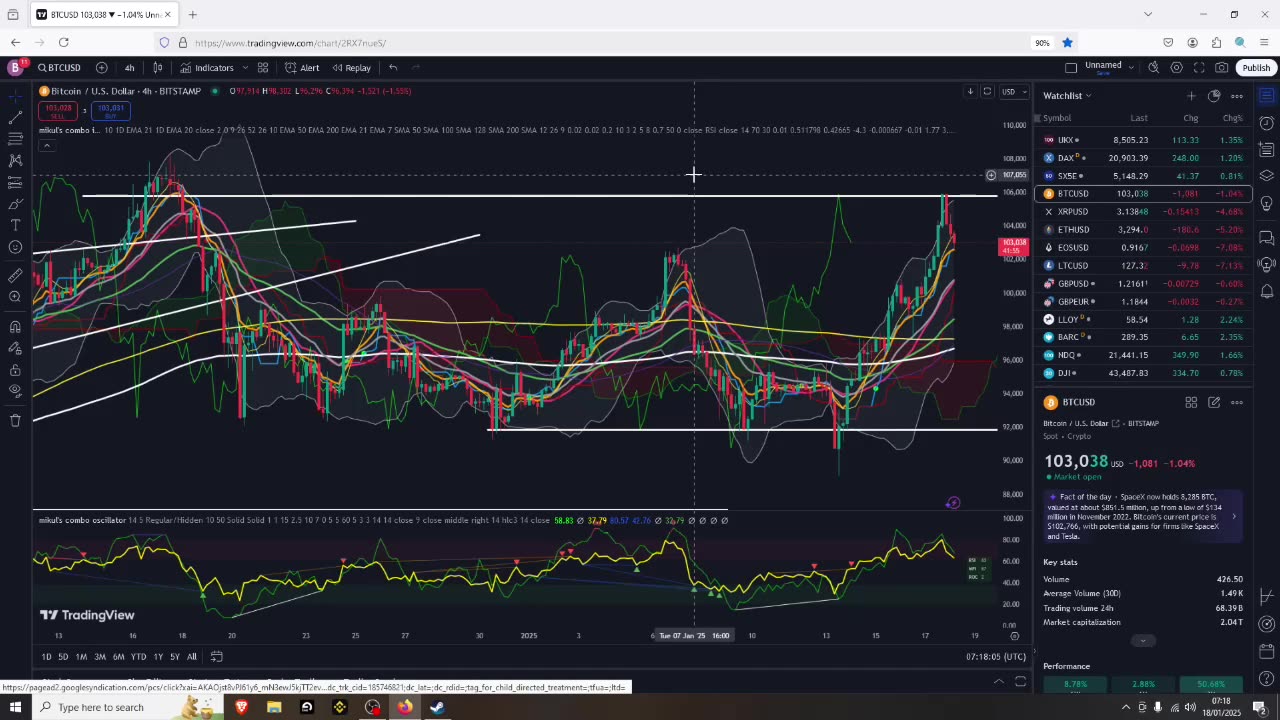
Task: Select the 6M date range
Action: [118, 657]
